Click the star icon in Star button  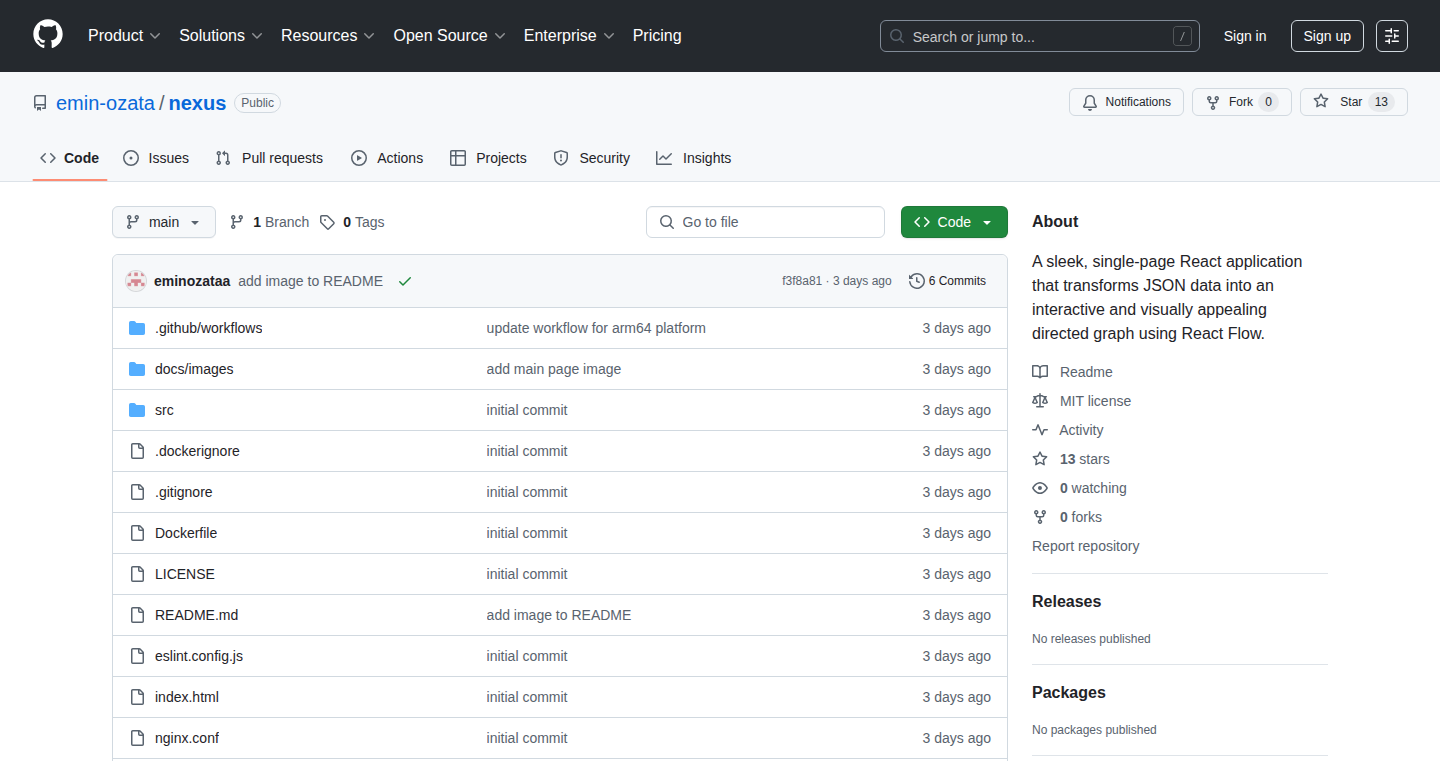(x=1321, y=102)
